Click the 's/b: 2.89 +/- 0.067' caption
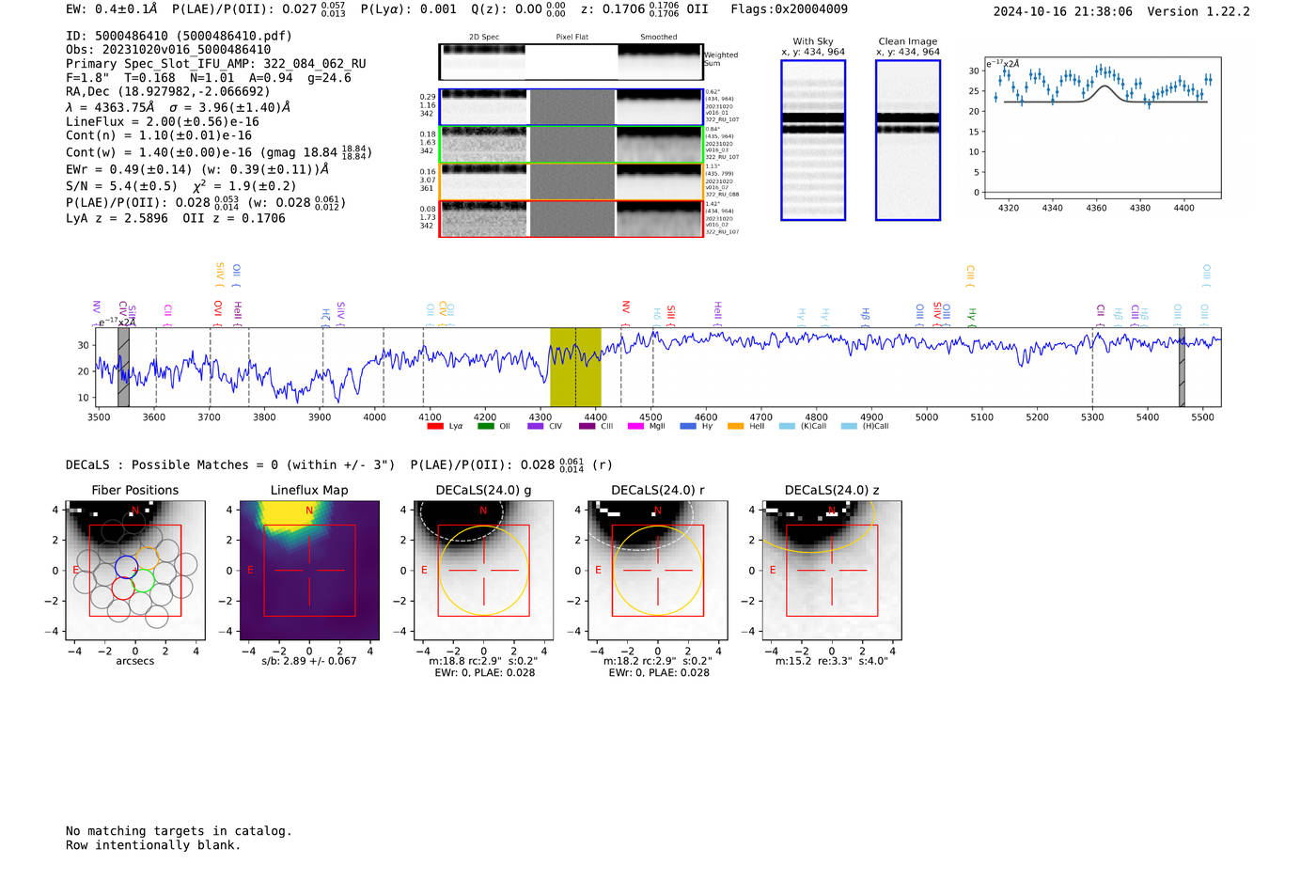The image size is (1316, 896). pos(309,661)
